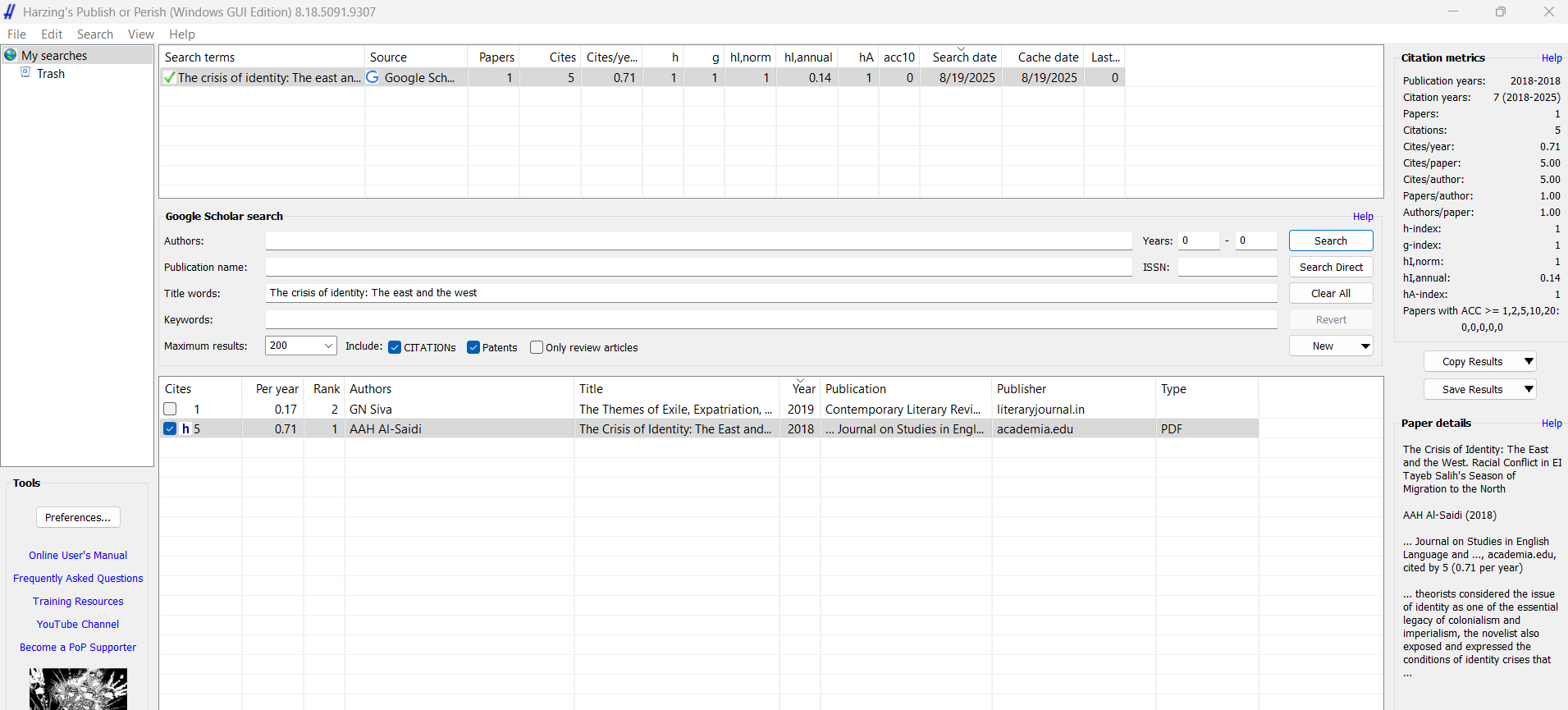Select 'The Themes of Exile, Expatriation' result title
Viewport: 1568px width, 710px height.
[x=675, y=409]
